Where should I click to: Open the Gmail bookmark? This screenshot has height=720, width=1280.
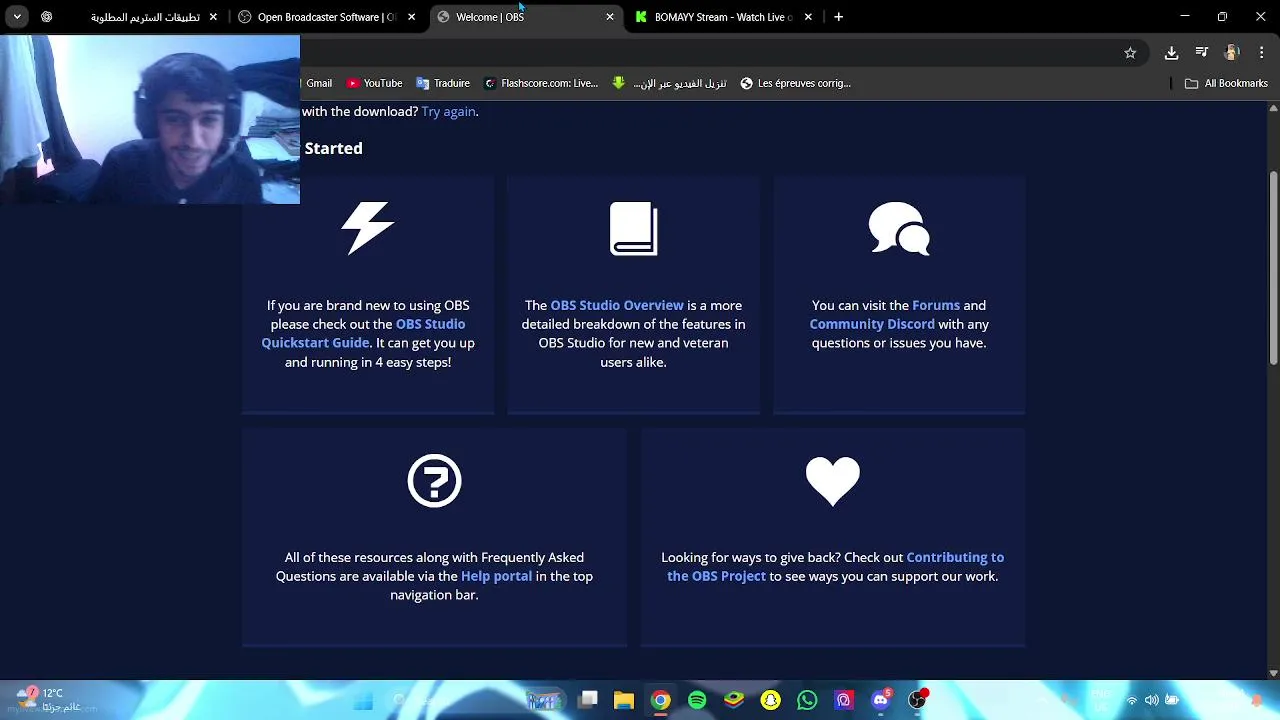point(318,83)
